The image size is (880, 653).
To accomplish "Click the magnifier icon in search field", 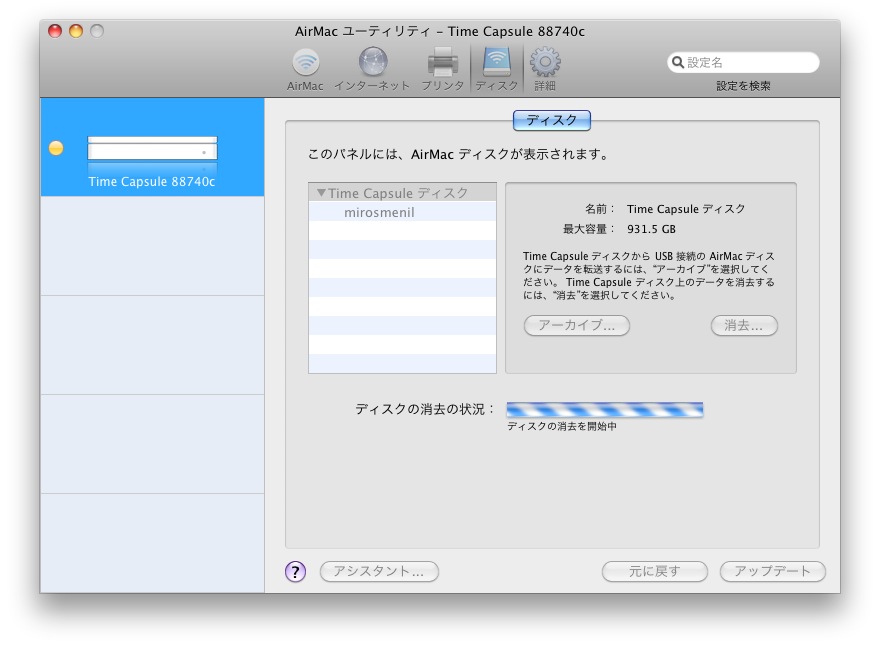I will 678,62.
